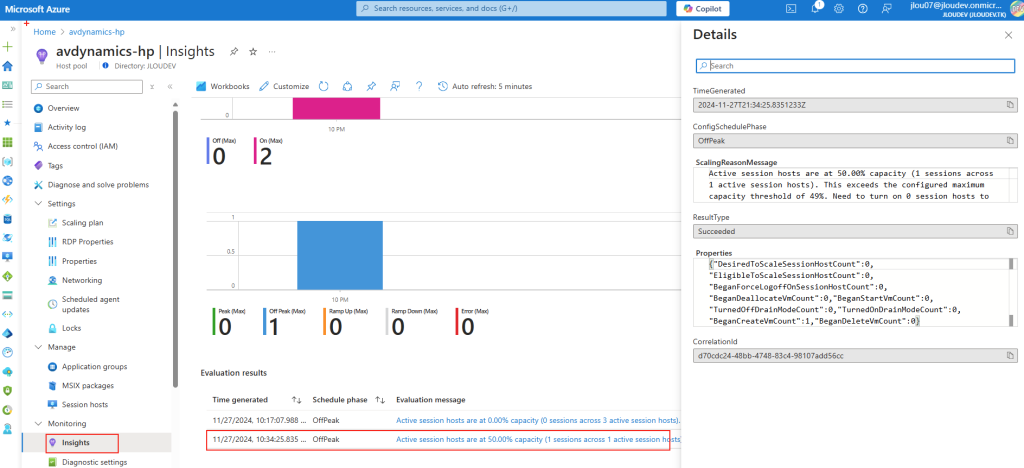
Task: Go to portal Home icon in left rail
Action: 8,66
